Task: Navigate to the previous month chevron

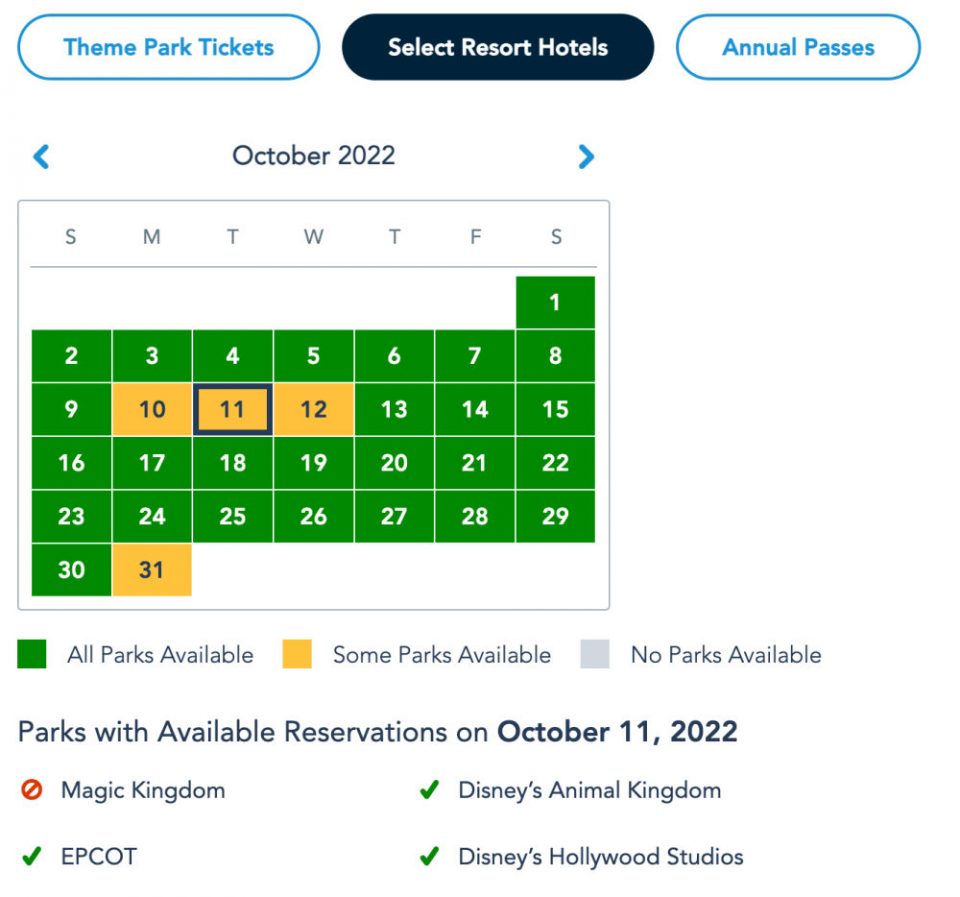Action: pos(41,156)
